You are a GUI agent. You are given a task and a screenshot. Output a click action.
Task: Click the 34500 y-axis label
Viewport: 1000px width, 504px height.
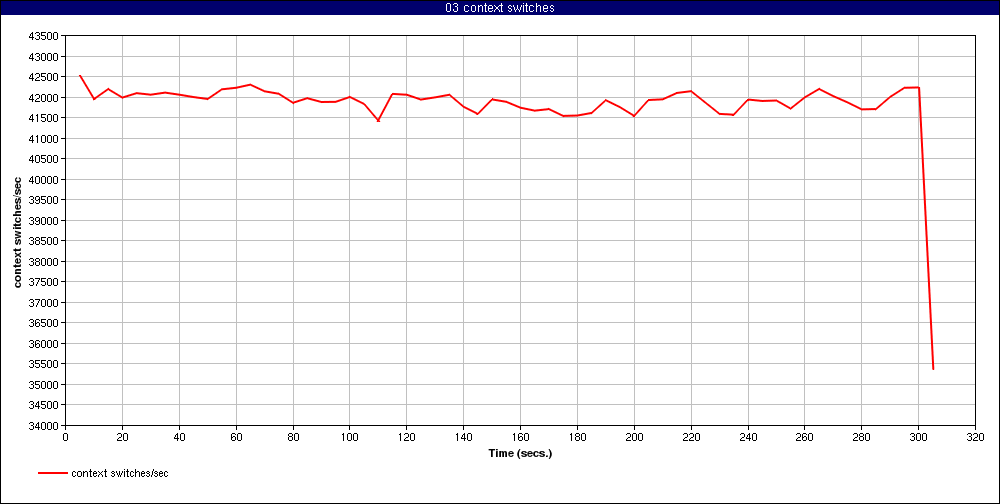coord(45,405)
